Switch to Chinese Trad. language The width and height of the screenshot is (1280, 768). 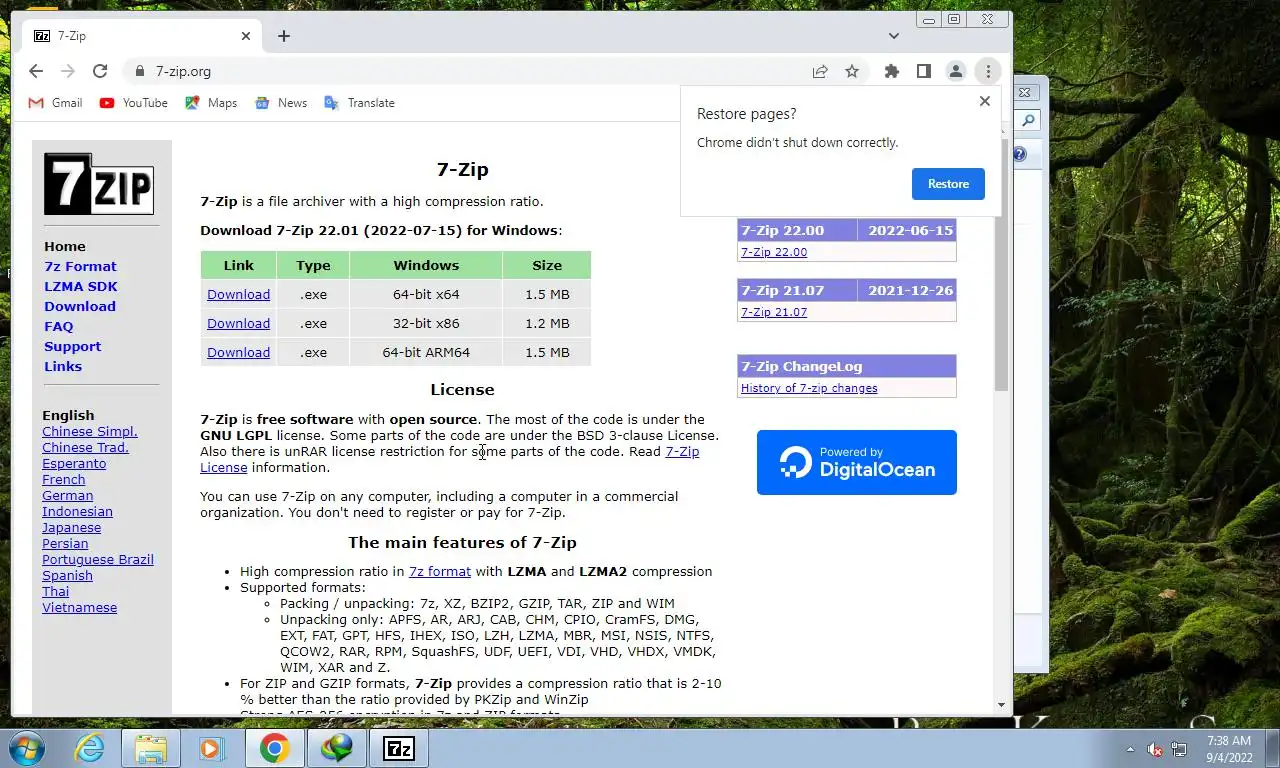pyautogui.click(x=85, y=447)
